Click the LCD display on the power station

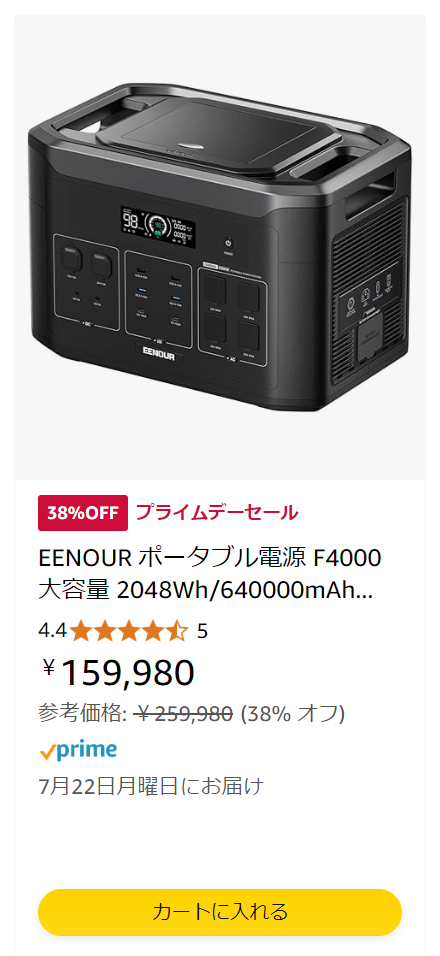click(x=158, y=227)
